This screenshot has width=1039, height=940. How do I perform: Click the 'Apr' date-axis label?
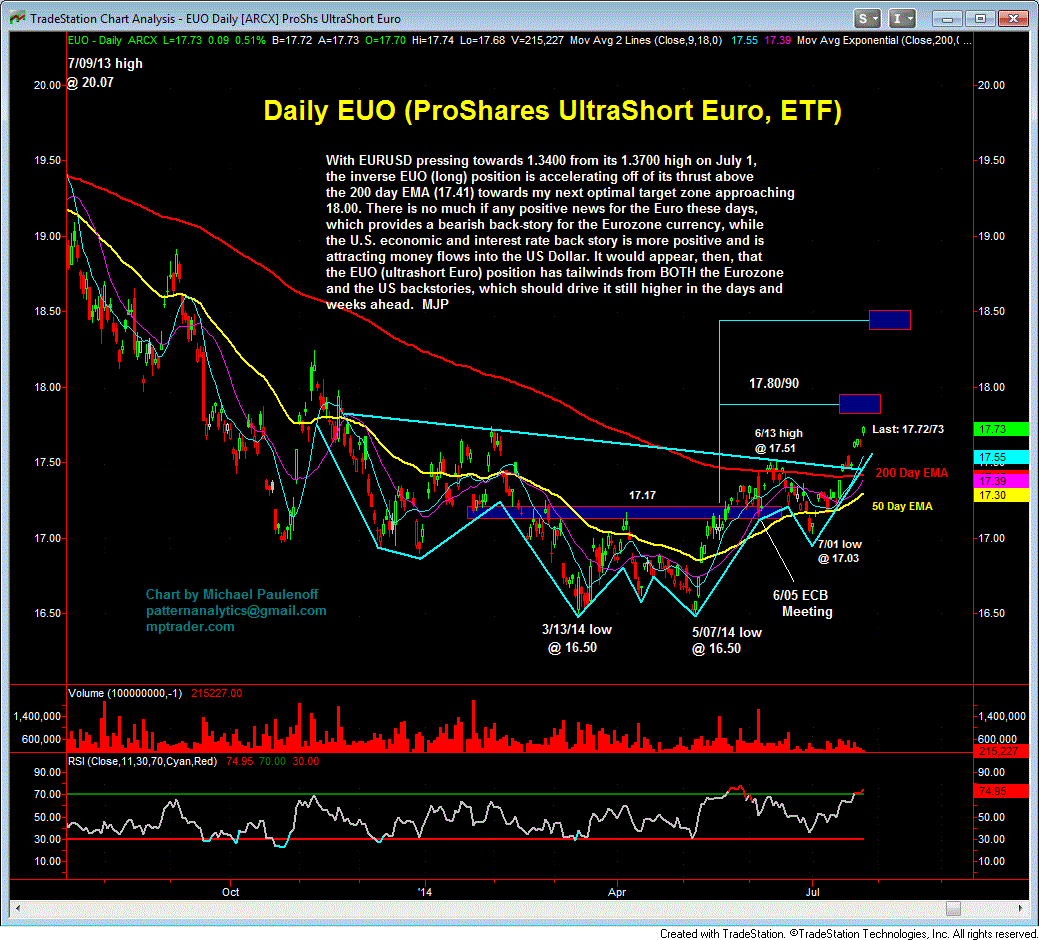(x=616, y=892)
